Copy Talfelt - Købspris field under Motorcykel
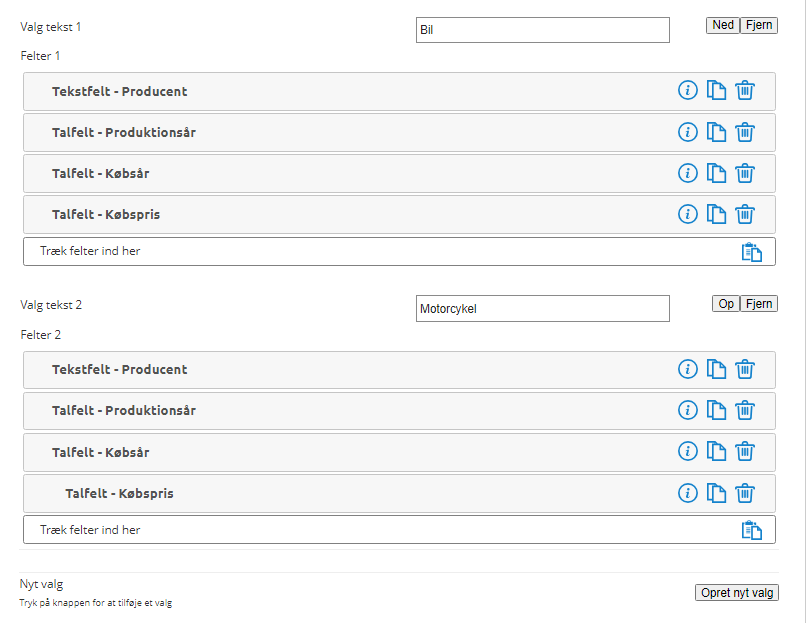The height and width of the screenshot is (623, 806). pos(716,493)
